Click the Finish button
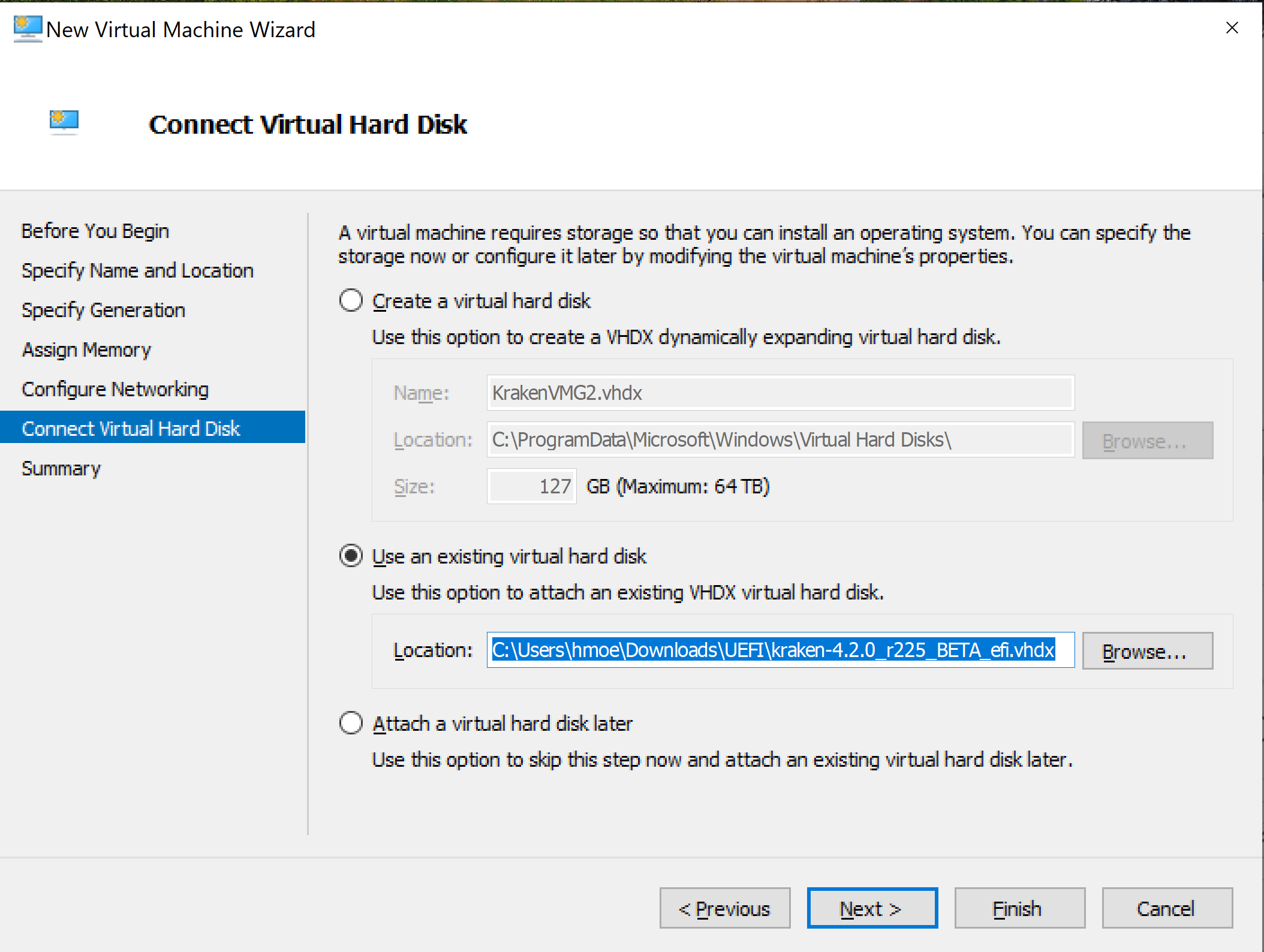 click(1019, 908)
